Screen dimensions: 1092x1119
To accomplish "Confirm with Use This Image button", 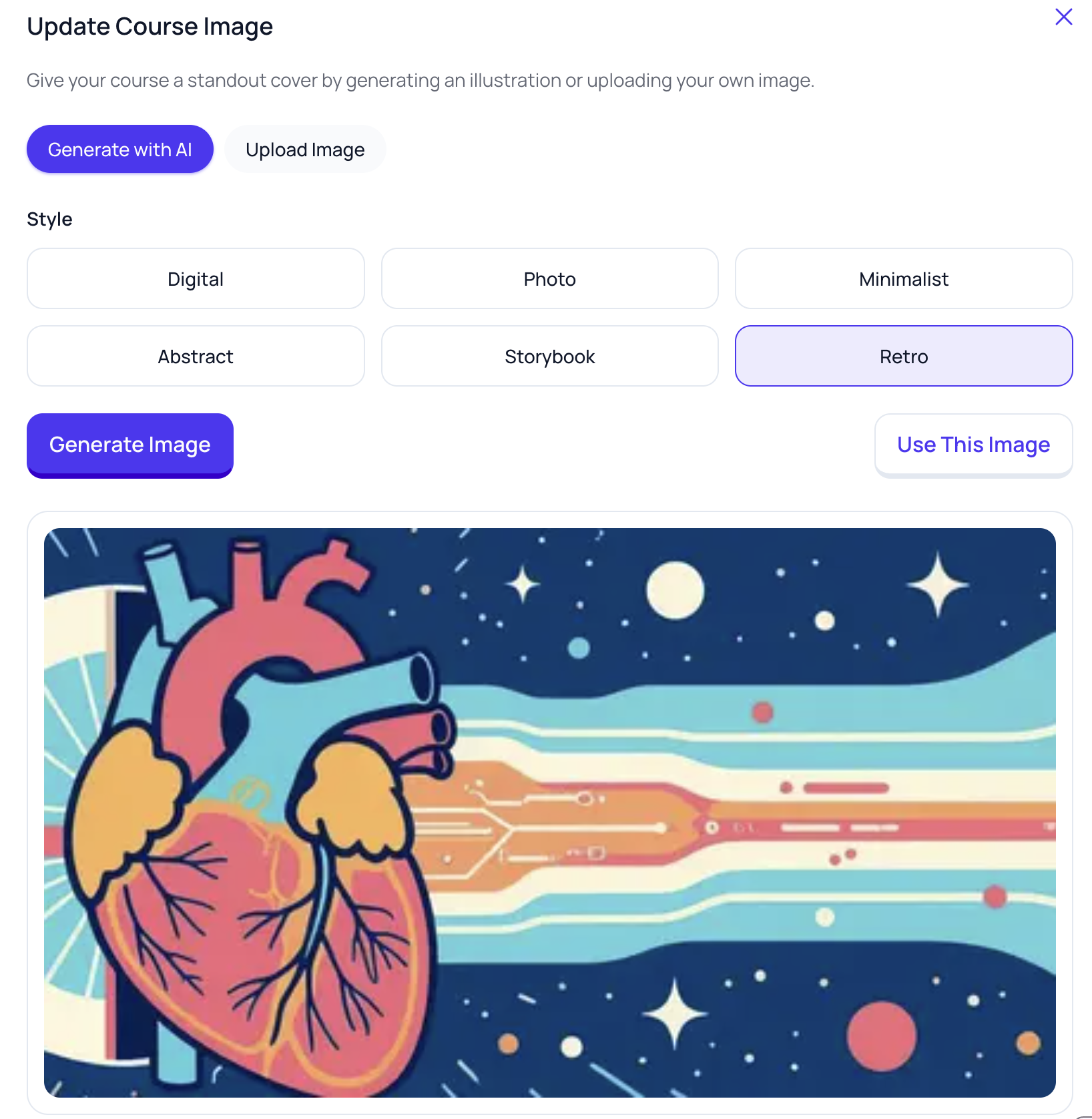I will pos(973,445).
